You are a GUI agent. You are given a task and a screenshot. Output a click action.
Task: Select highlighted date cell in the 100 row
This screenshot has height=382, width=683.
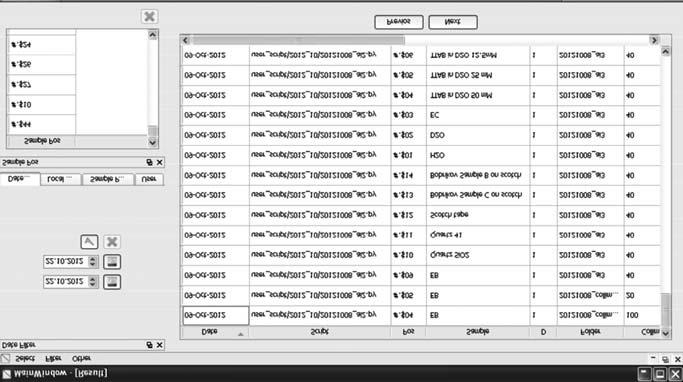215,315
